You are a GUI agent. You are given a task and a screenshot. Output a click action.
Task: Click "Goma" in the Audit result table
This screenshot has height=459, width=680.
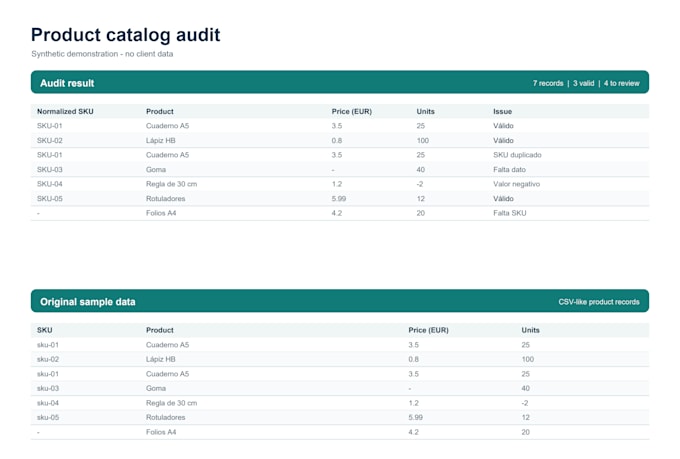click(x=156, y=170)
